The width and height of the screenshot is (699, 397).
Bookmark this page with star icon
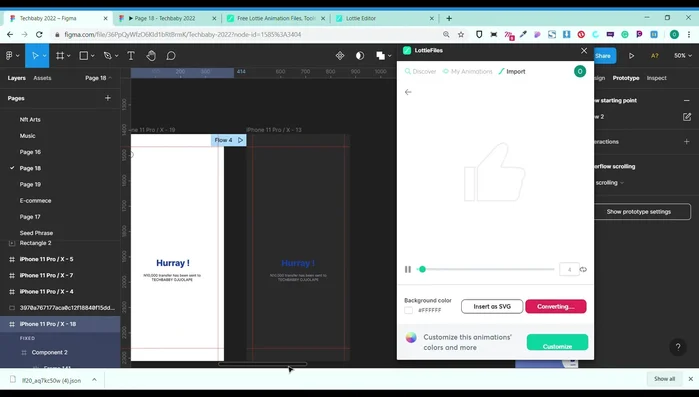point(461,34)
